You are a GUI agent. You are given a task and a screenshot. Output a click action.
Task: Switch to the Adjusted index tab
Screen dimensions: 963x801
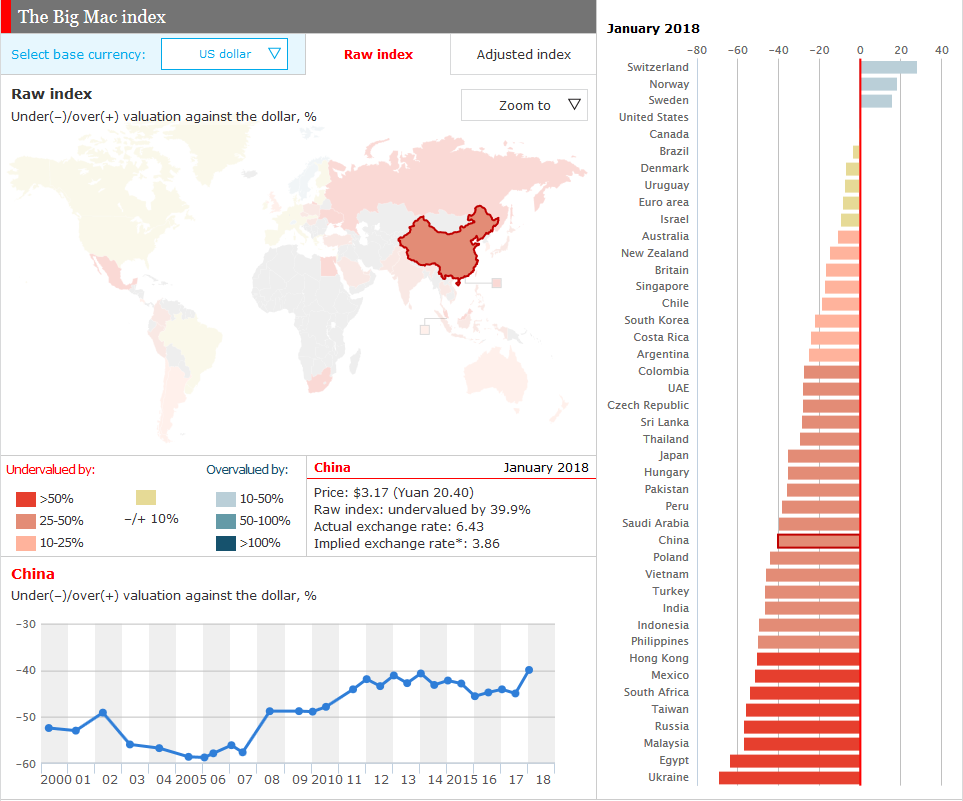pyautogui.click(x=523, y=55)
